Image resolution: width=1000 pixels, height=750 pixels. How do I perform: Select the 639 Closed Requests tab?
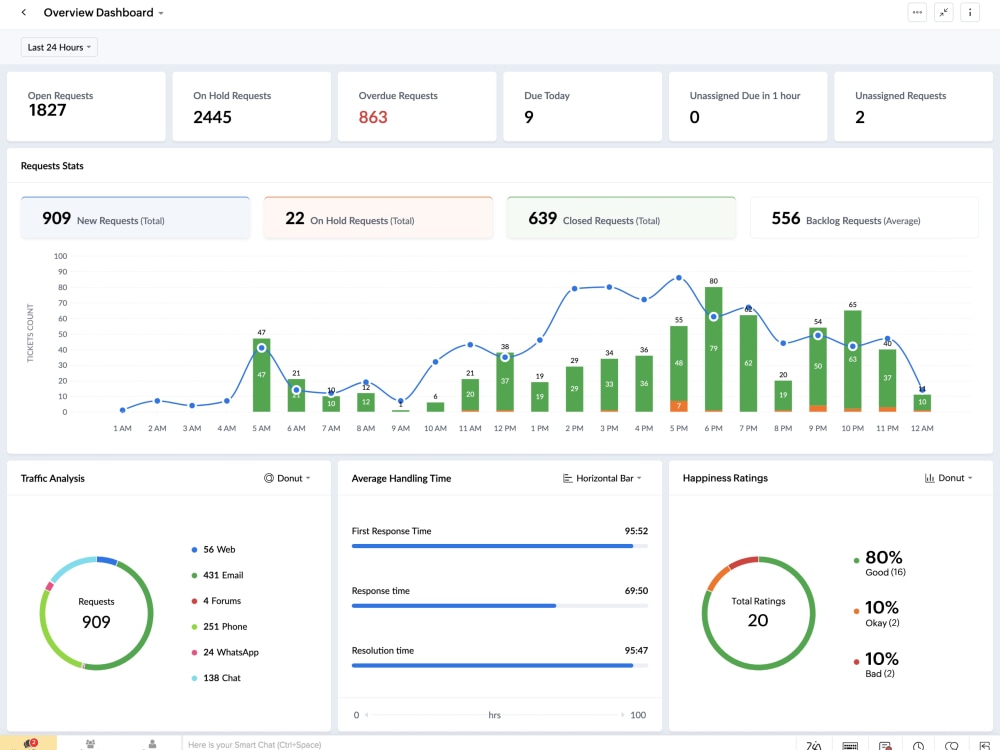(x=621, y=217)
